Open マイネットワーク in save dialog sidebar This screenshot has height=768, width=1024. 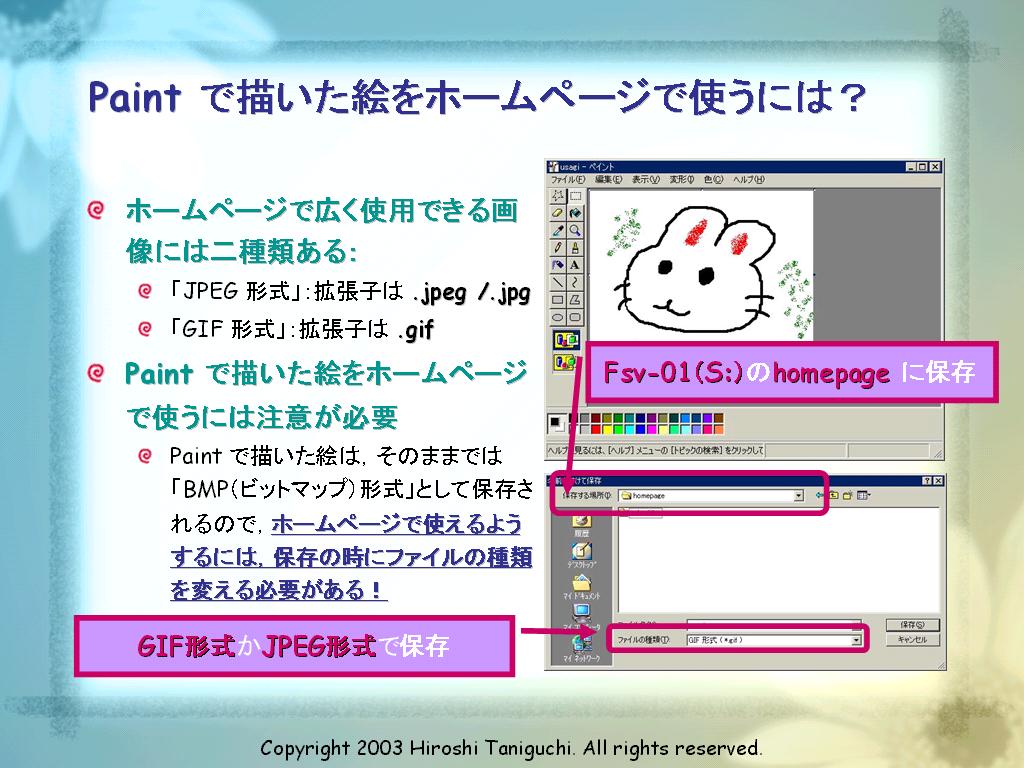pyautogui.click(x=581, y=648)
